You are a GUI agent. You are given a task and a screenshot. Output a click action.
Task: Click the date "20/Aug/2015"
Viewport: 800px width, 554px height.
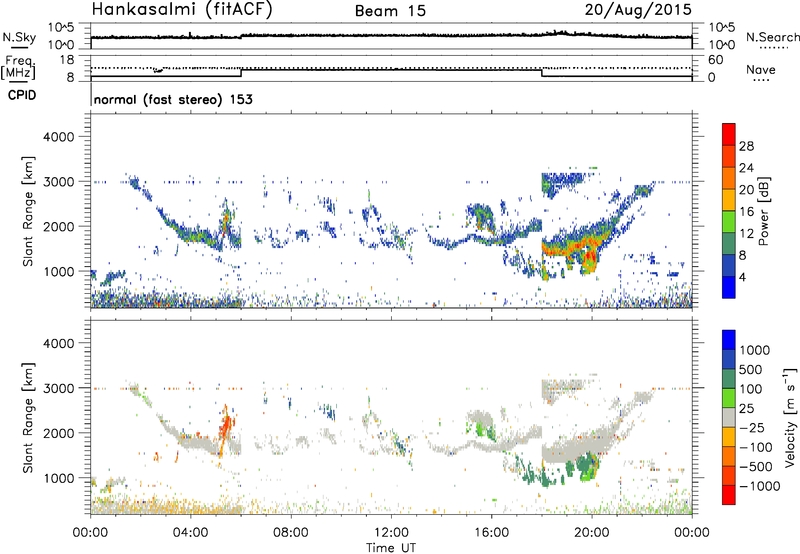[638, 10]
